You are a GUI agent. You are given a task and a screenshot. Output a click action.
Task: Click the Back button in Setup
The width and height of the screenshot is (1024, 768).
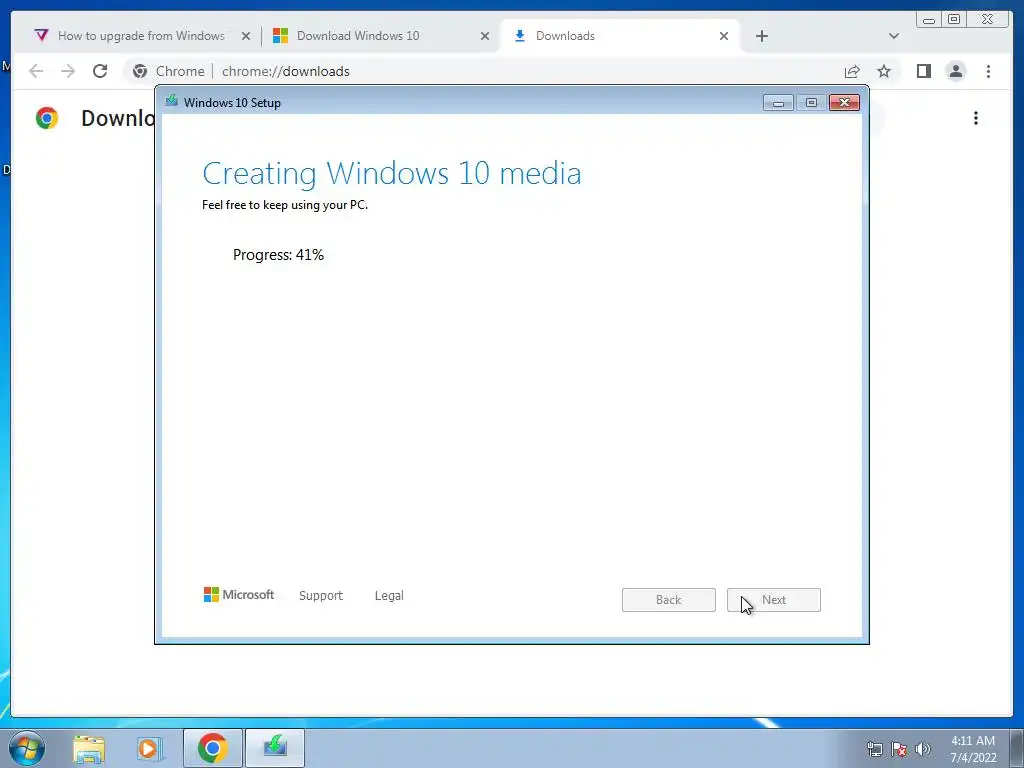coord(669,600)
